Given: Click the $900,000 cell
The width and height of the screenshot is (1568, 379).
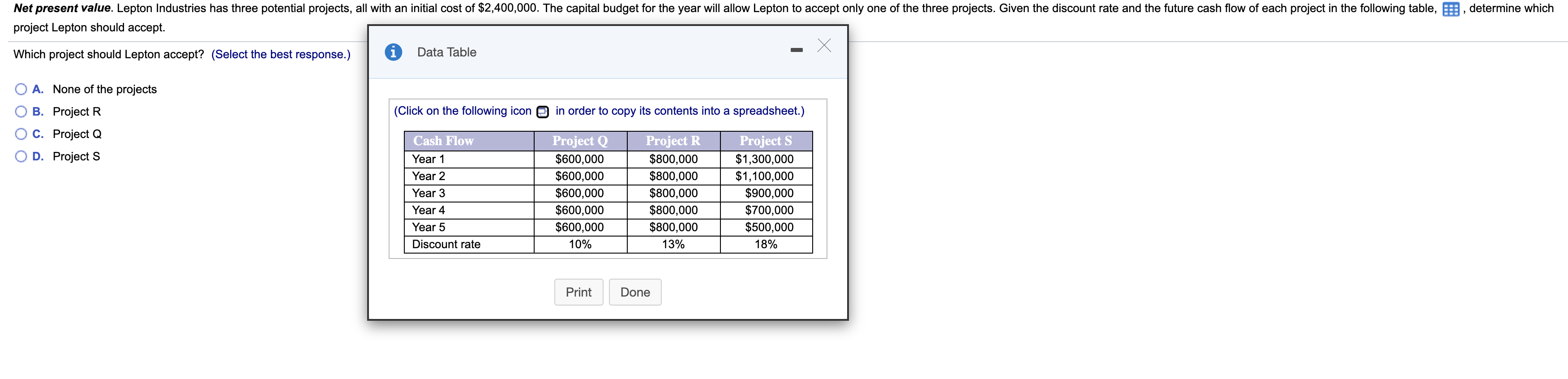Looking at the screenshot, I should (766, 193).
